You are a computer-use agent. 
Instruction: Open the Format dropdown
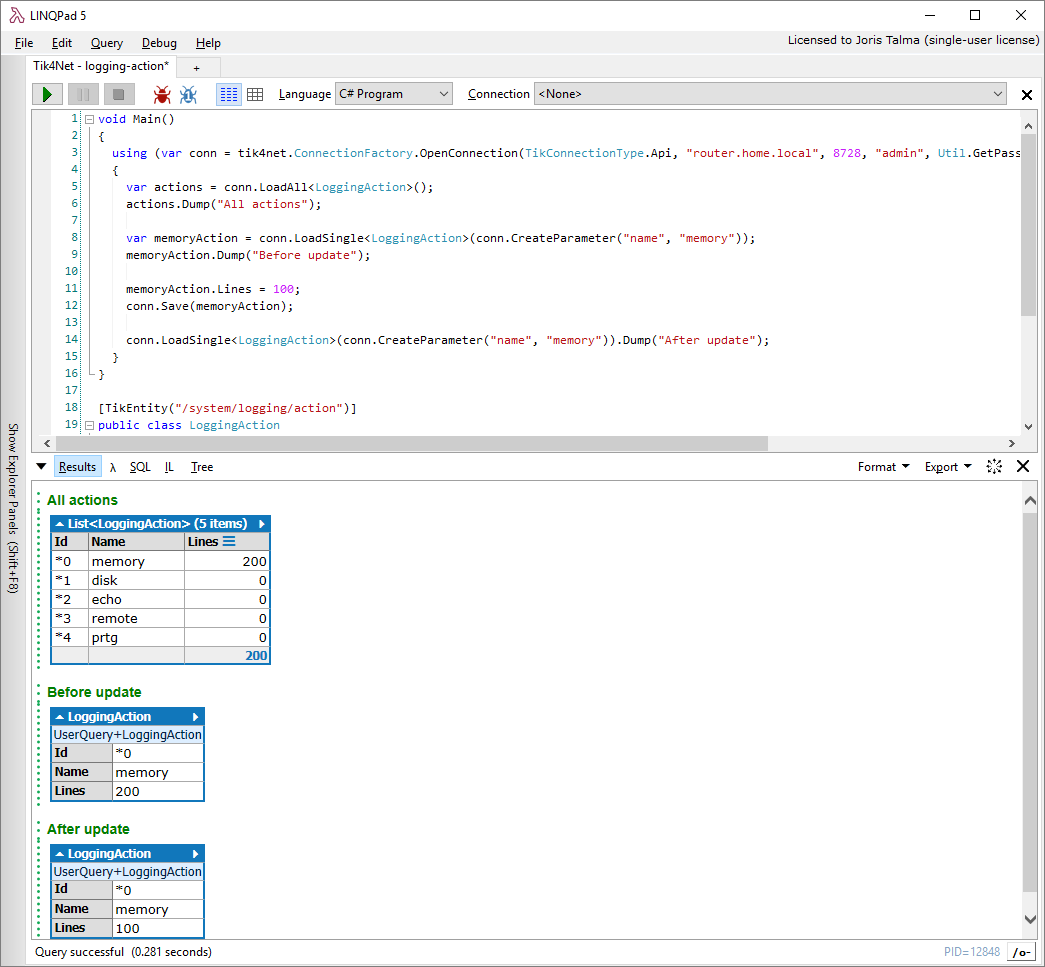coord(883,467)
